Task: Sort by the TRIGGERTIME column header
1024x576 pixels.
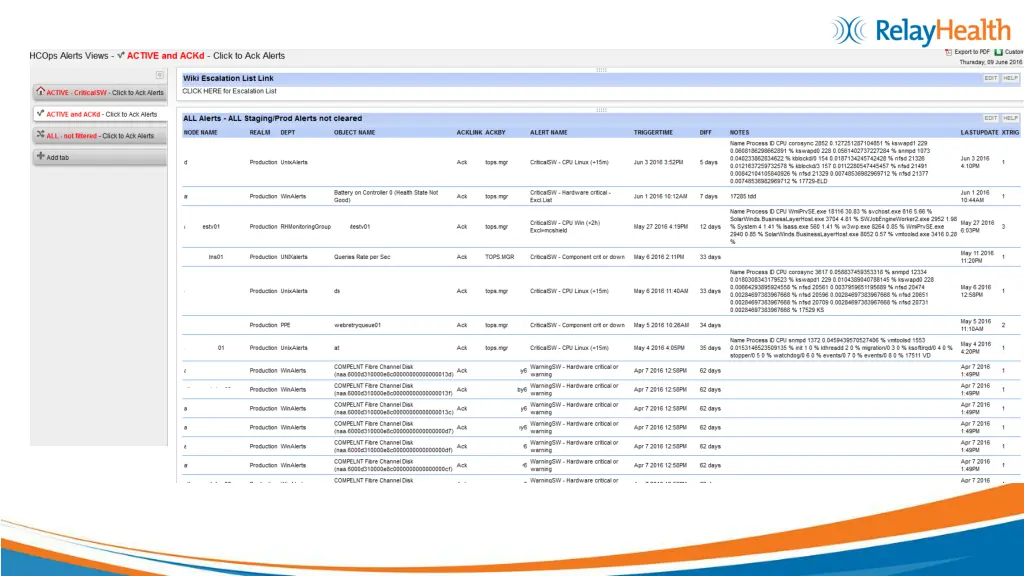Action: (x=653, y=133)
